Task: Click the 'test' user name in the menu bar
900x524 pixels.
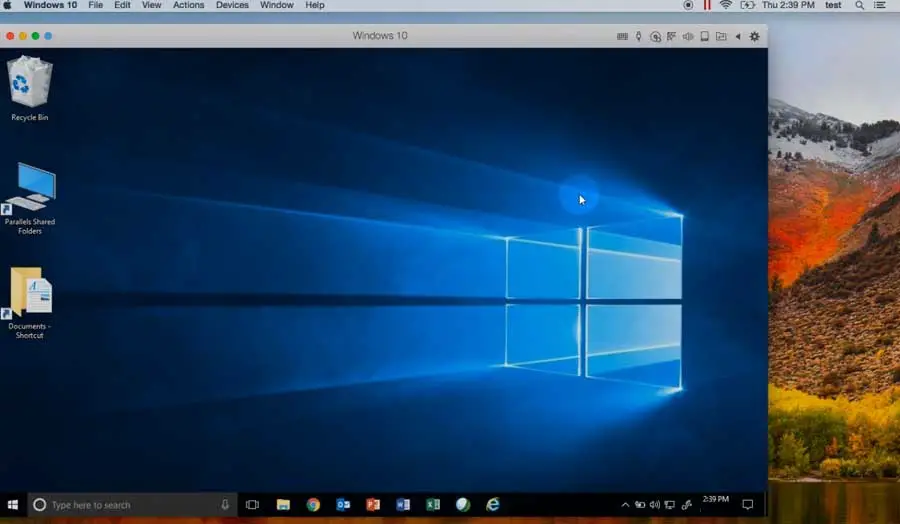Action: 833,5
